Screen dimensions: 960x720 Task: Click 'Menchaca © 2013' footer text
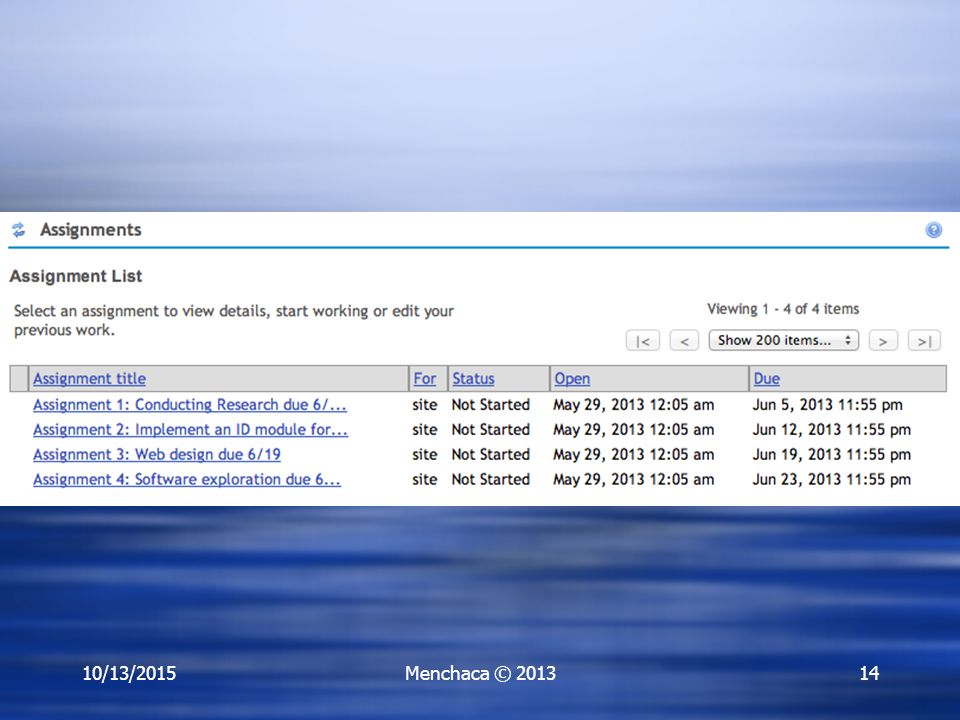[480, 673]
